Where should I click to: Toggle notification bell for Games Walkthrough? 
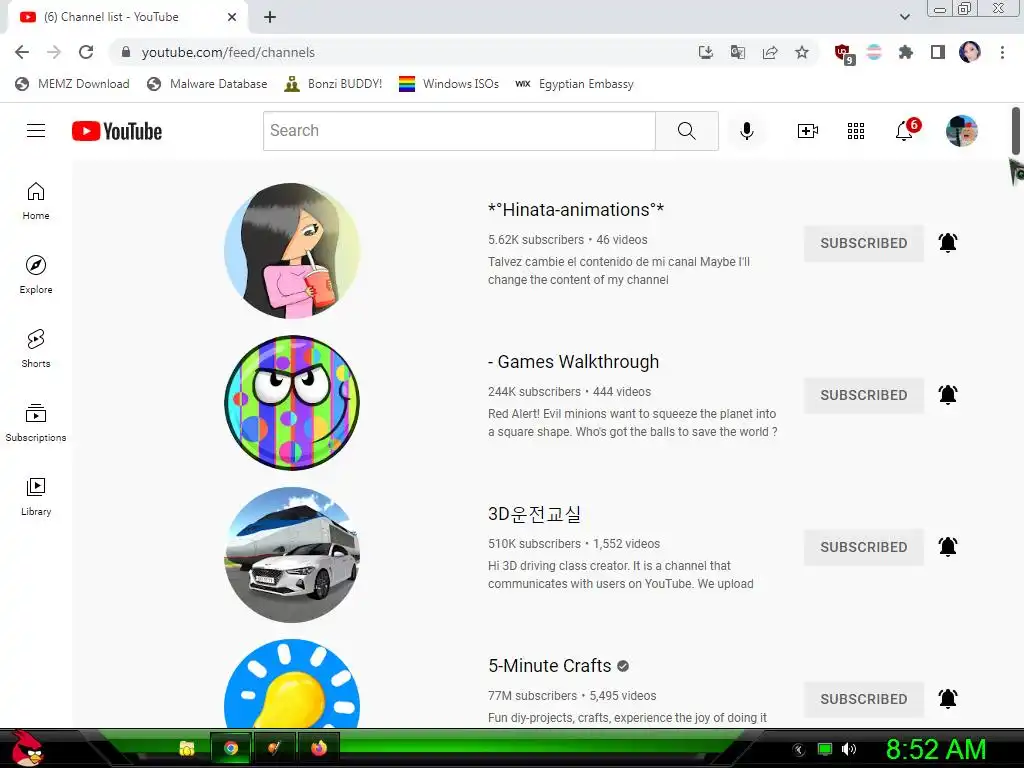coord(948,394)
